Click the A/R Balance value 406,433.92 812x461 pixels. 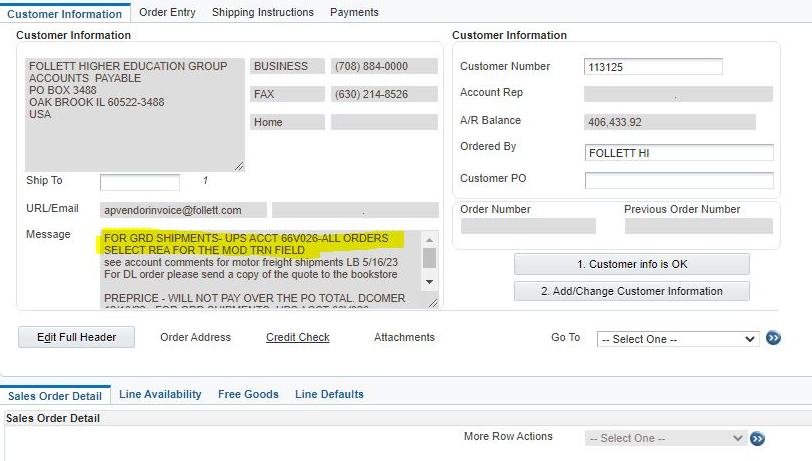(670, 122)
